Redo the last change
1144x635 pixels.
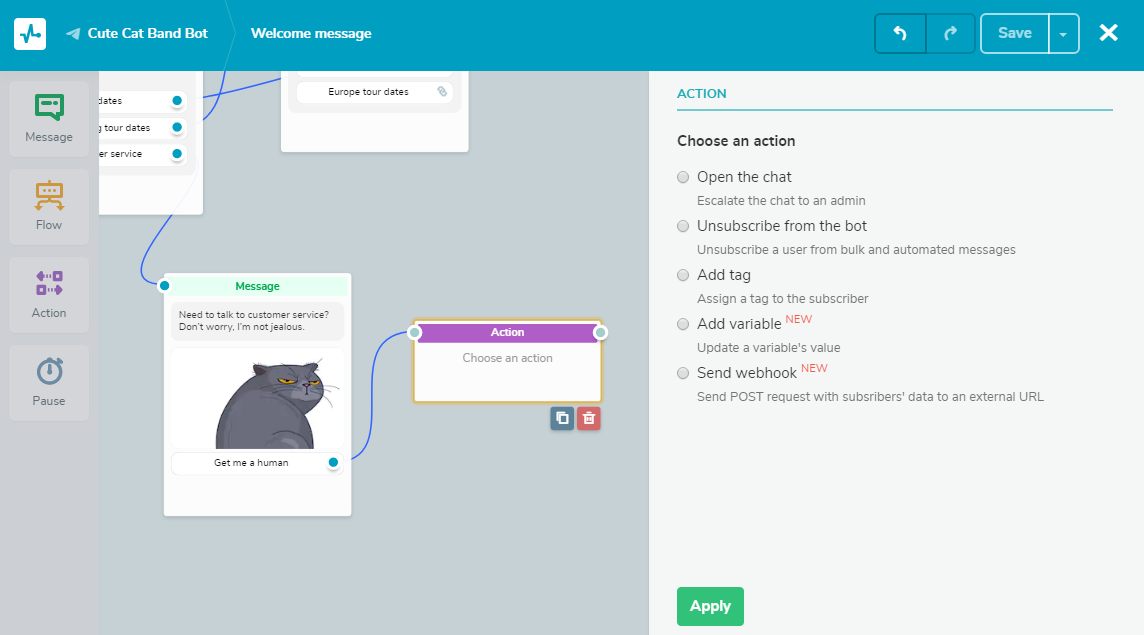click(x=950, y=34)
